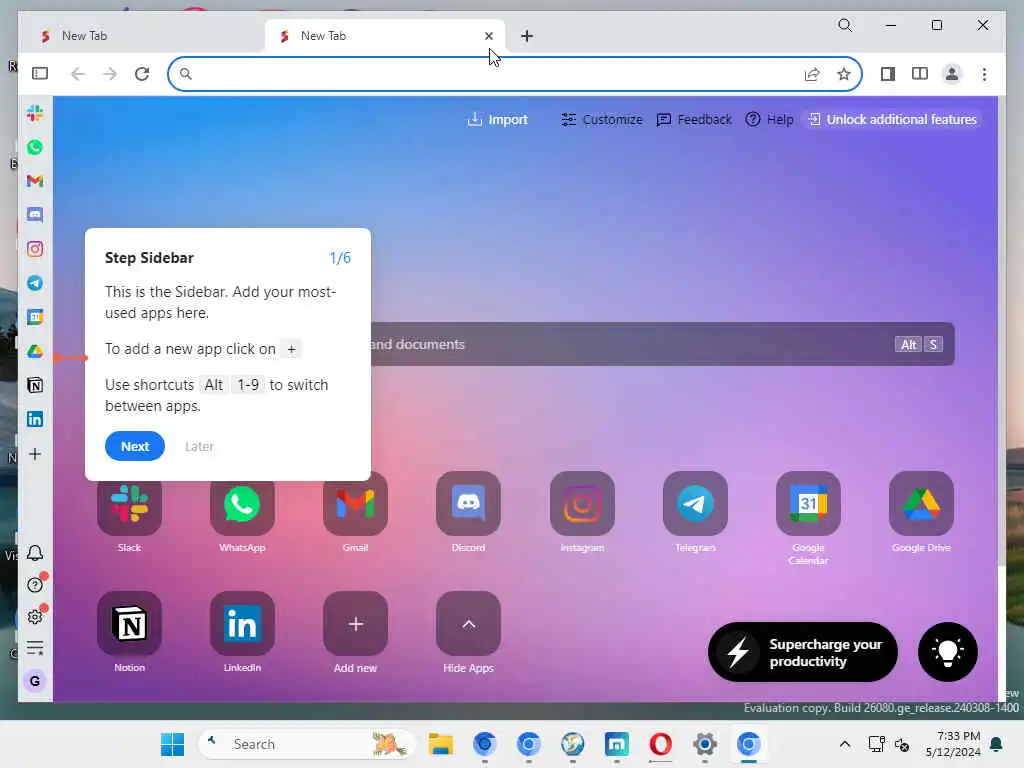
Task: Open Discord in the sidebar
Action: click(x=35, y=215)
